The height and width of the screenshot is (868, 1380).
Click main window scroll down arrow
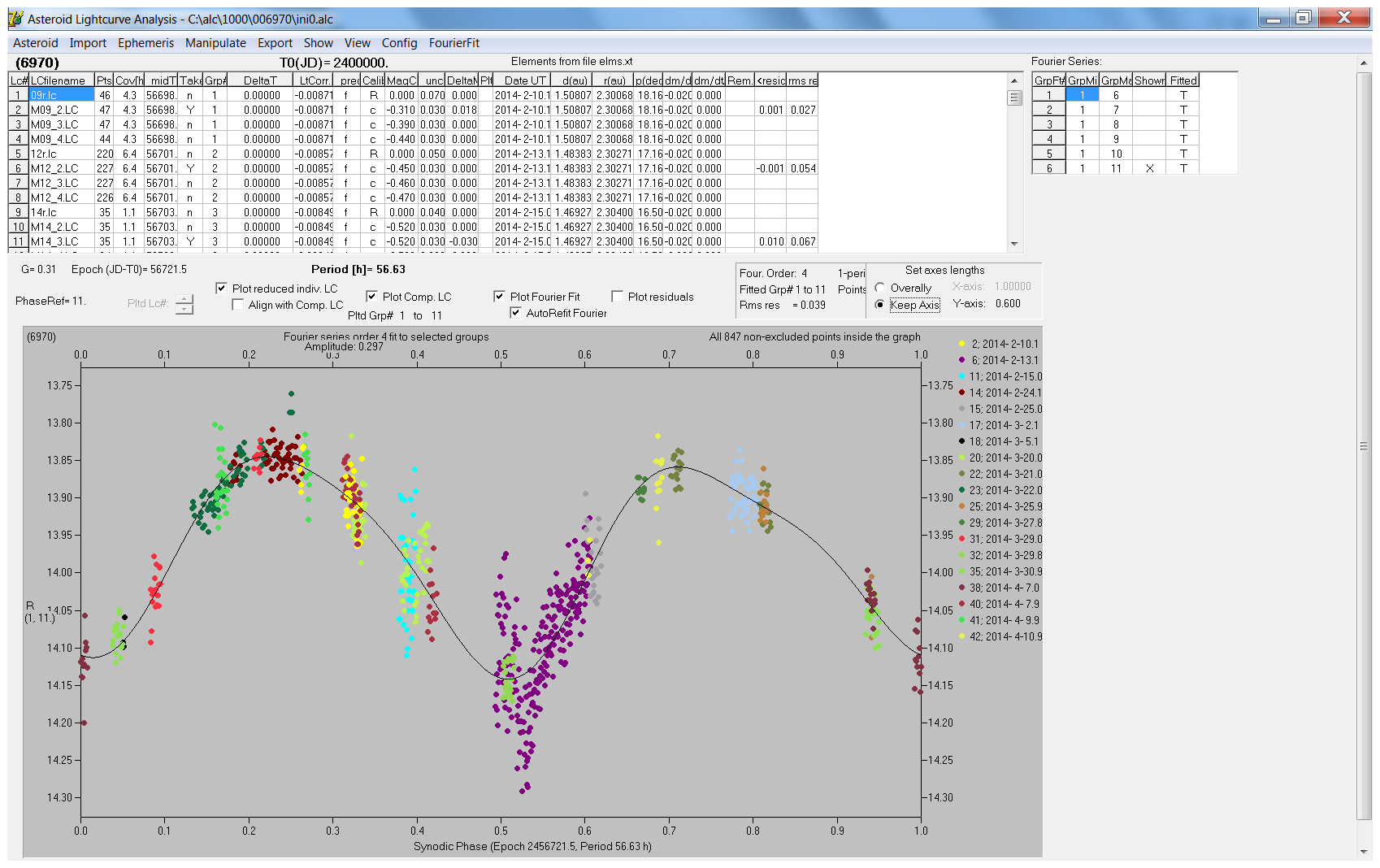coord(1364,852)
